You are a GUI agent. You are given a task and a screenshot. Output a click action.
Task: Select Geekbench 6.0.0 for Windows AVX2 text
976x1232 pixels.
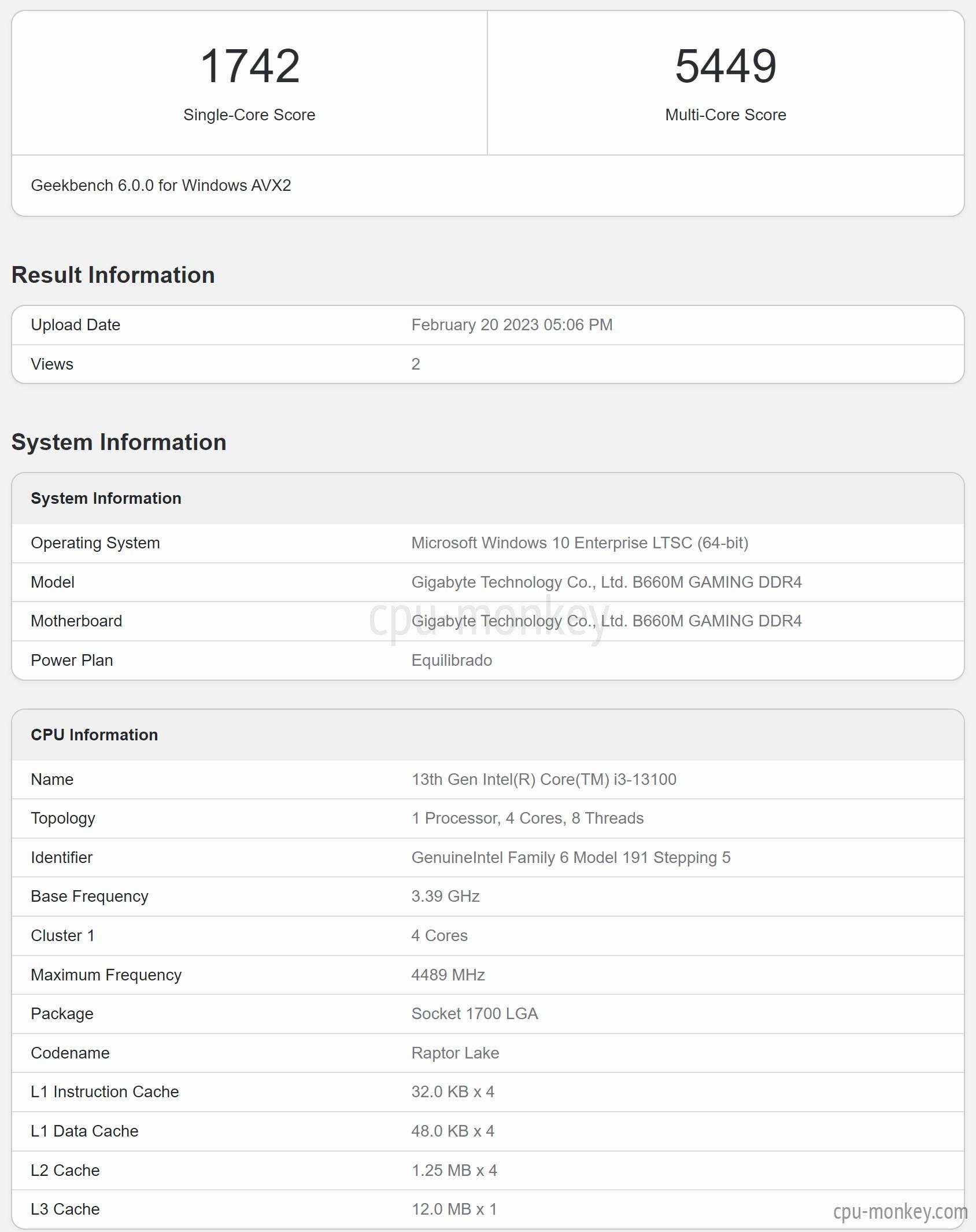tap(161, 185)
